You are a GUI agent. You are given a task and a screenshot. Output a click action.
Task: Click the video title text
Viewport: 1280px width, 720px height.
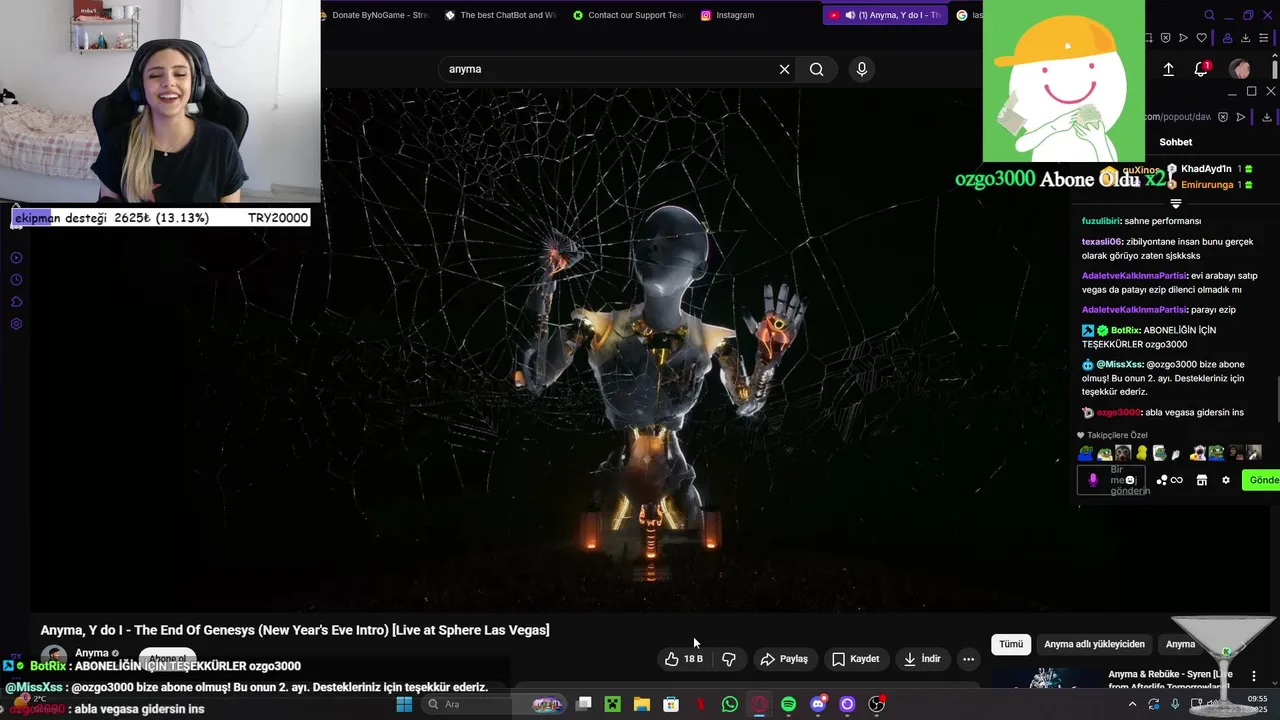[x=295, y=630]
